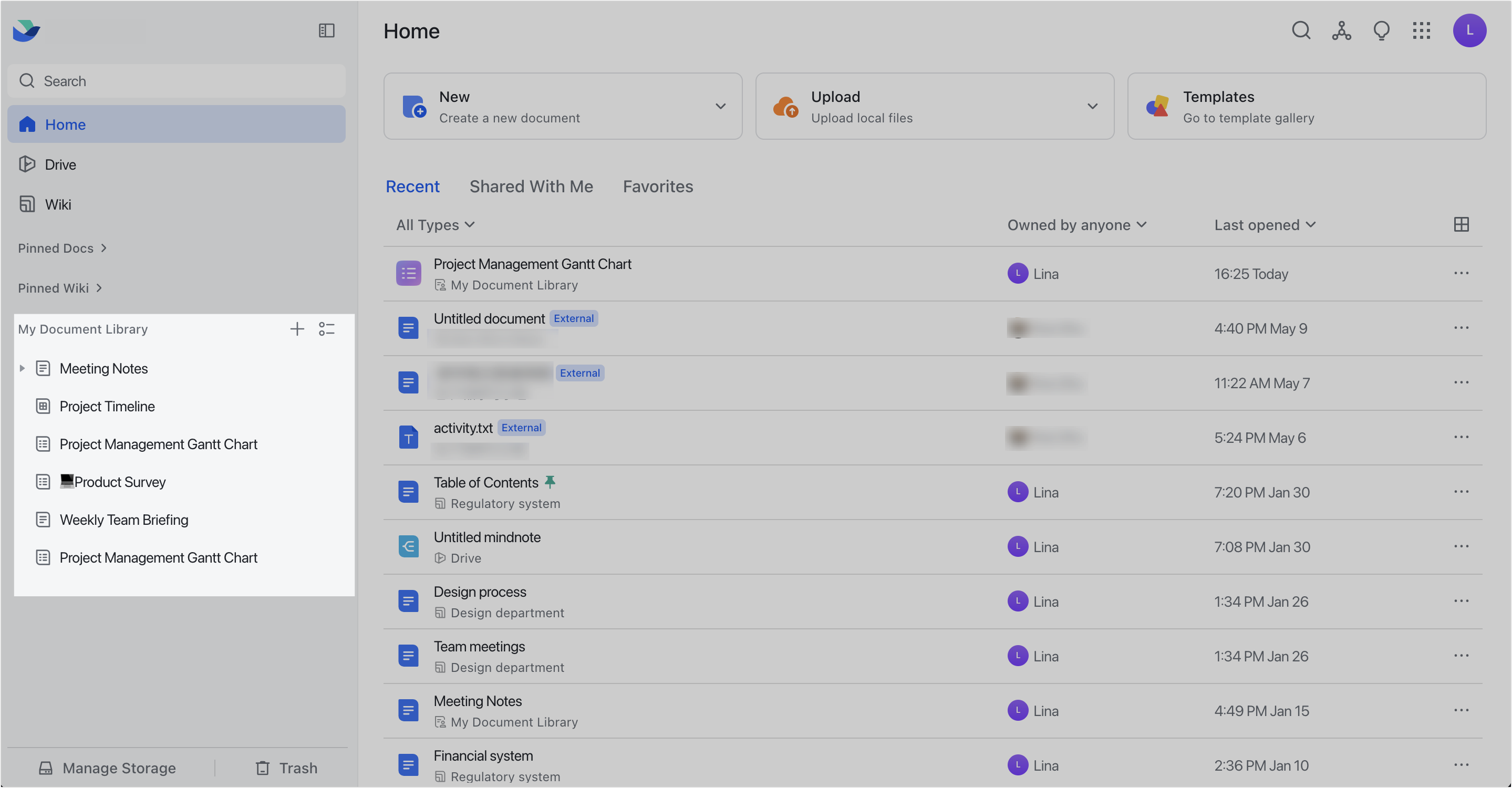The height and width of the screenshot is (788, 1512).
Task: Open the app launcher grid icon
Action: tap(1422, 30)
